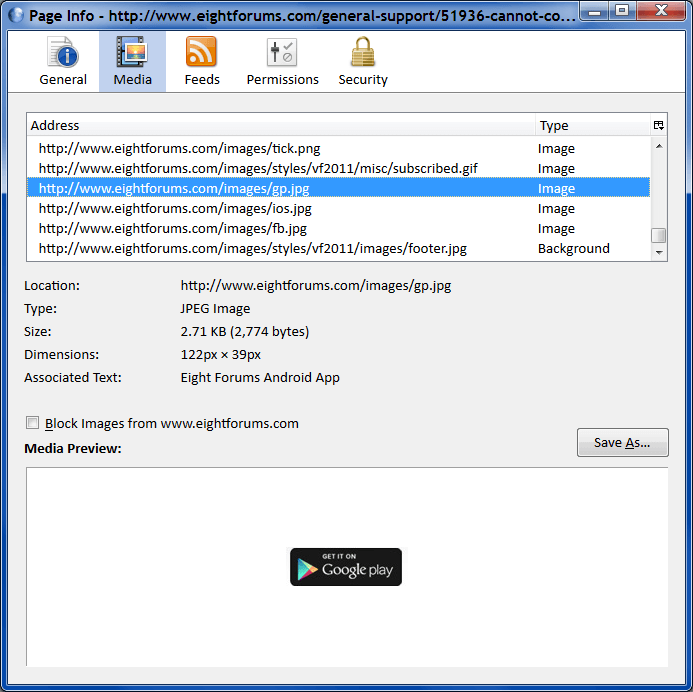Click the 2.71 KB size value
The image size is (693, 692).
245,331
